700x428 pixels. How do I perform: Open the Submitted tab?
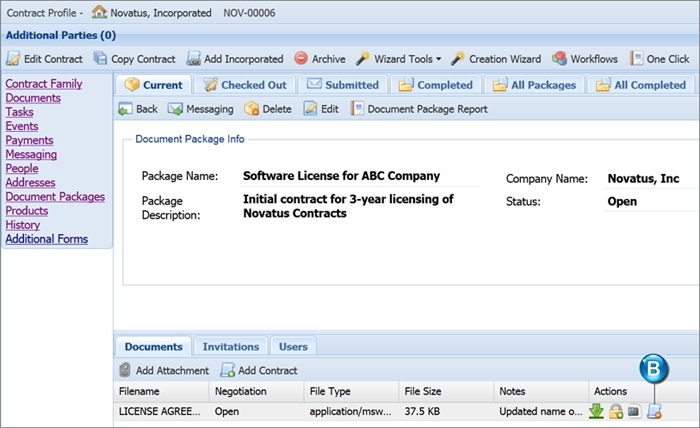(343, 85)
